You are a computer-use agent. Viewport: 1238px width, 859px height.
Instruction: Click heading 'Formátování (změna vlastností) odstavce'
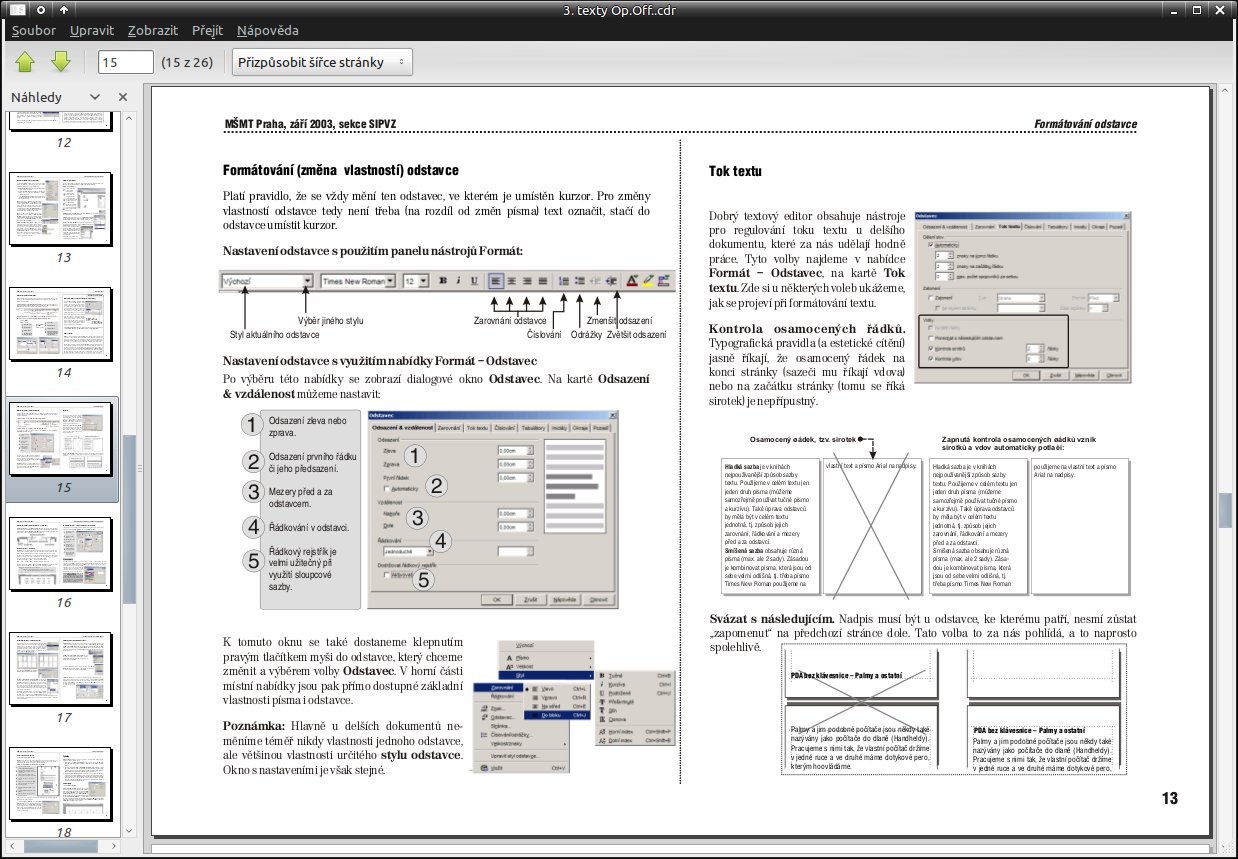[x=341, y=171]
